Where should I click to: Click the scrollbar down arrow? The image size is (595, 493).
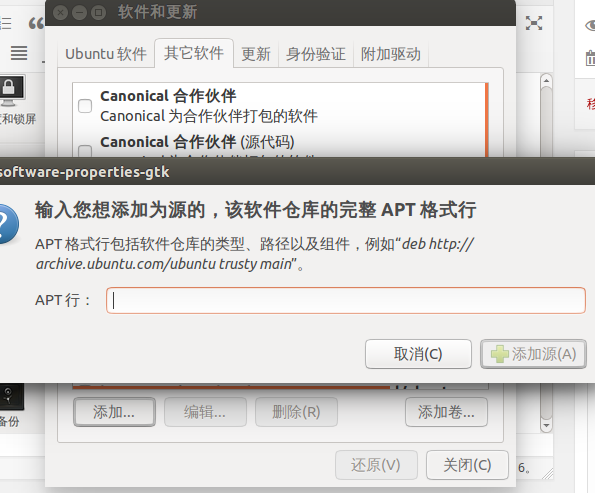click(546, 426)
